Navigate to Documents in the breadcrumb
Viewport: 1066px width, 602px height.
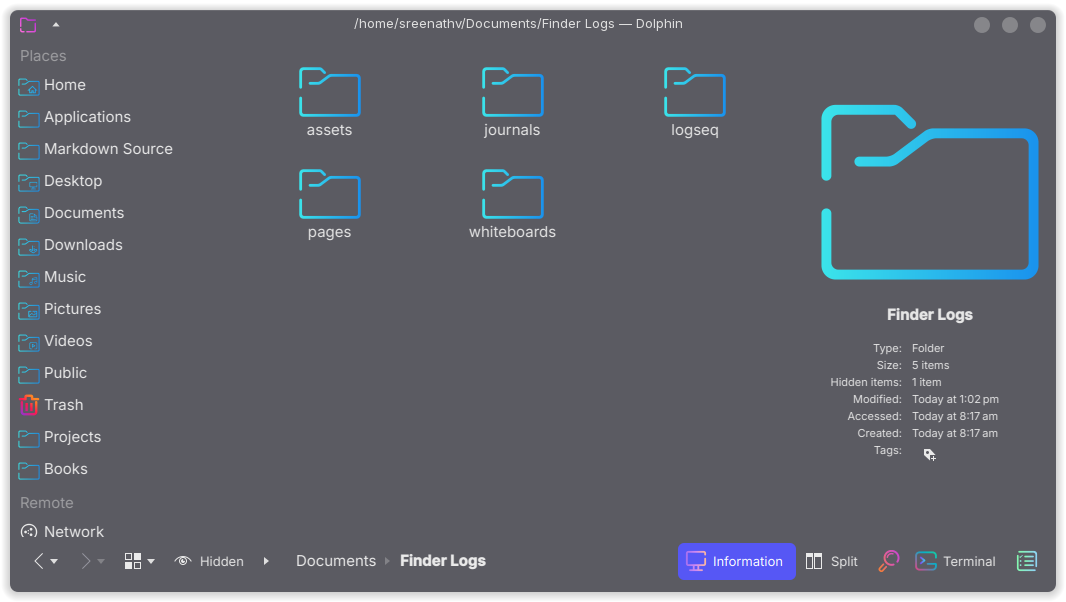point(336,561)
